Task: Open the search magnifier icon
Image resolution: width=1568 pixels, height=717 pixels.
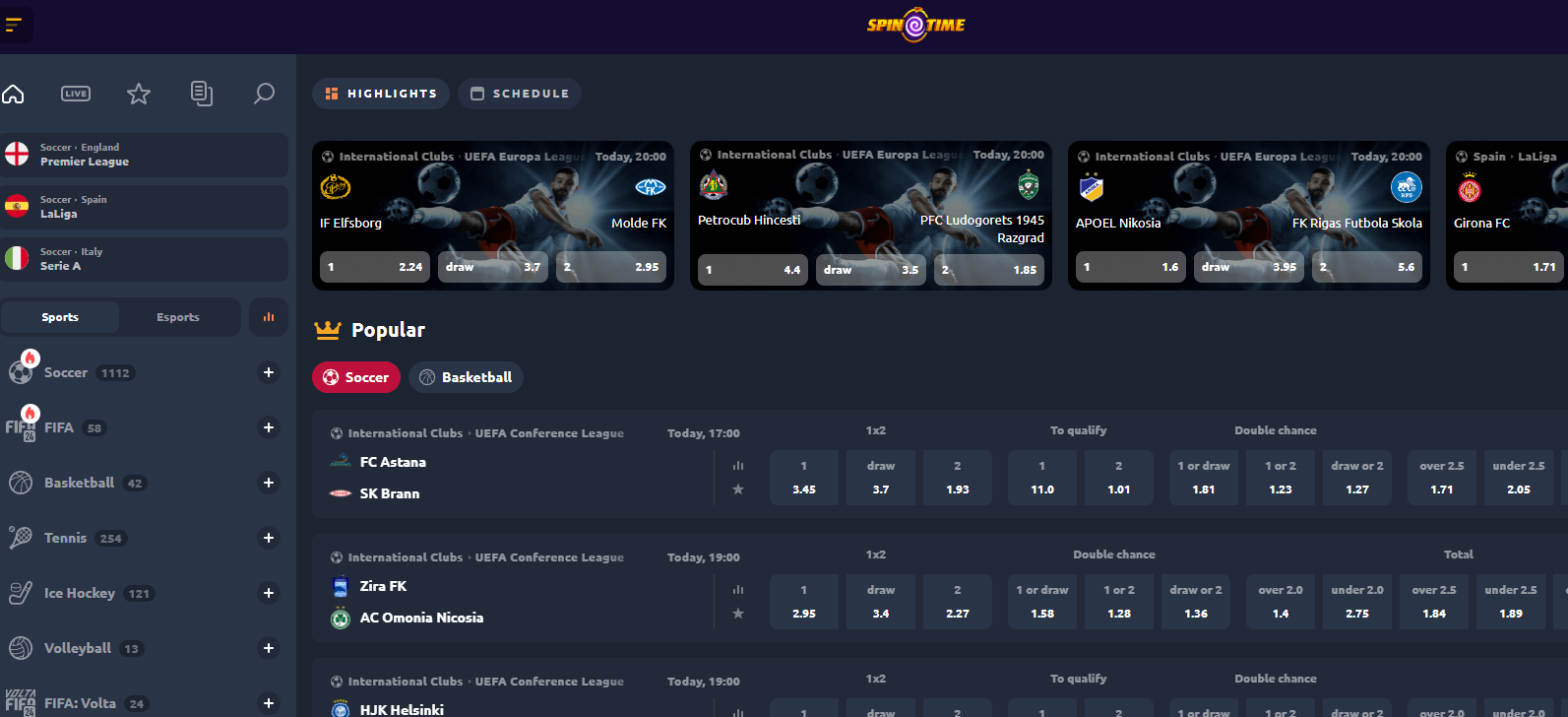Action: pos(264,94)
